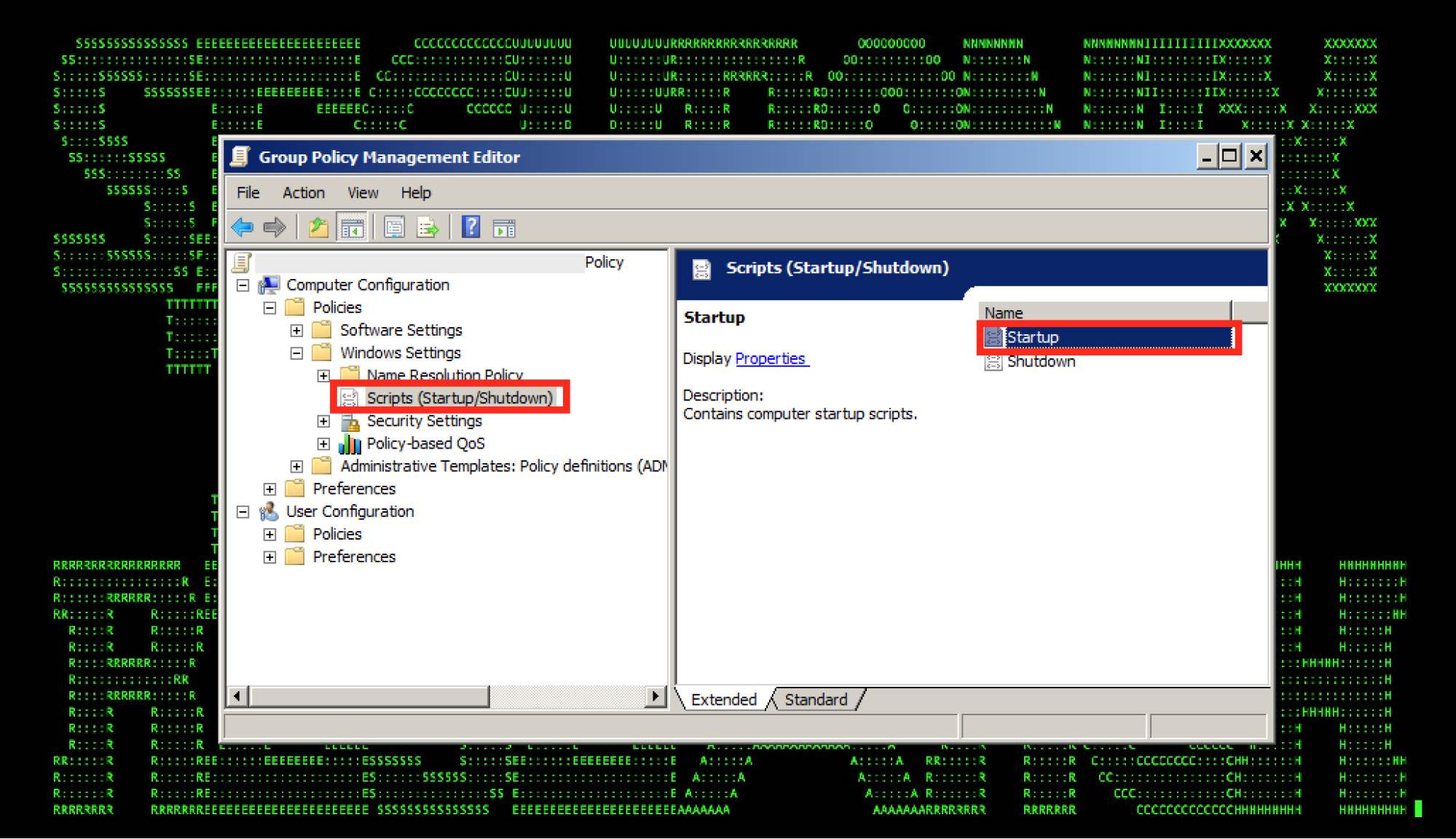The height and width of the screenshot is (839, 1456).
Task: Click the Forward arrow toolbar icon
Action: pyautogui.click(x=275, y=228)
